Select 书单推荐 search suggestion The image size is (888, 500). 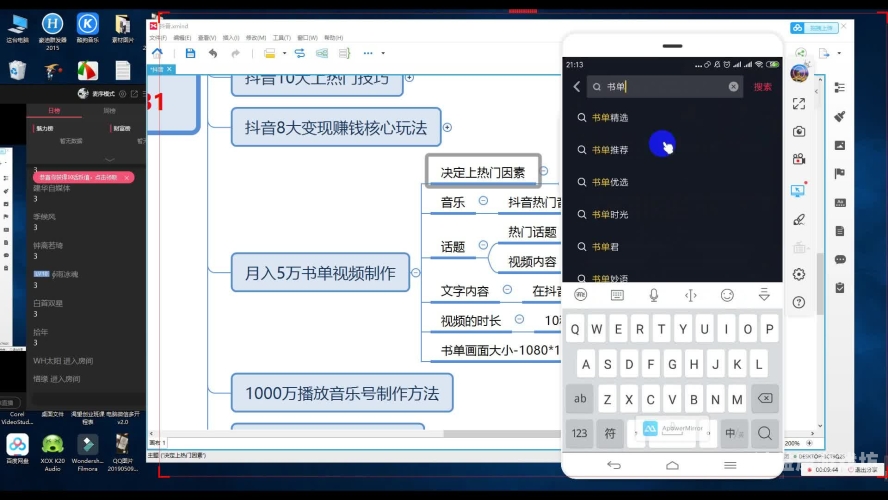[x=610, y=150]
